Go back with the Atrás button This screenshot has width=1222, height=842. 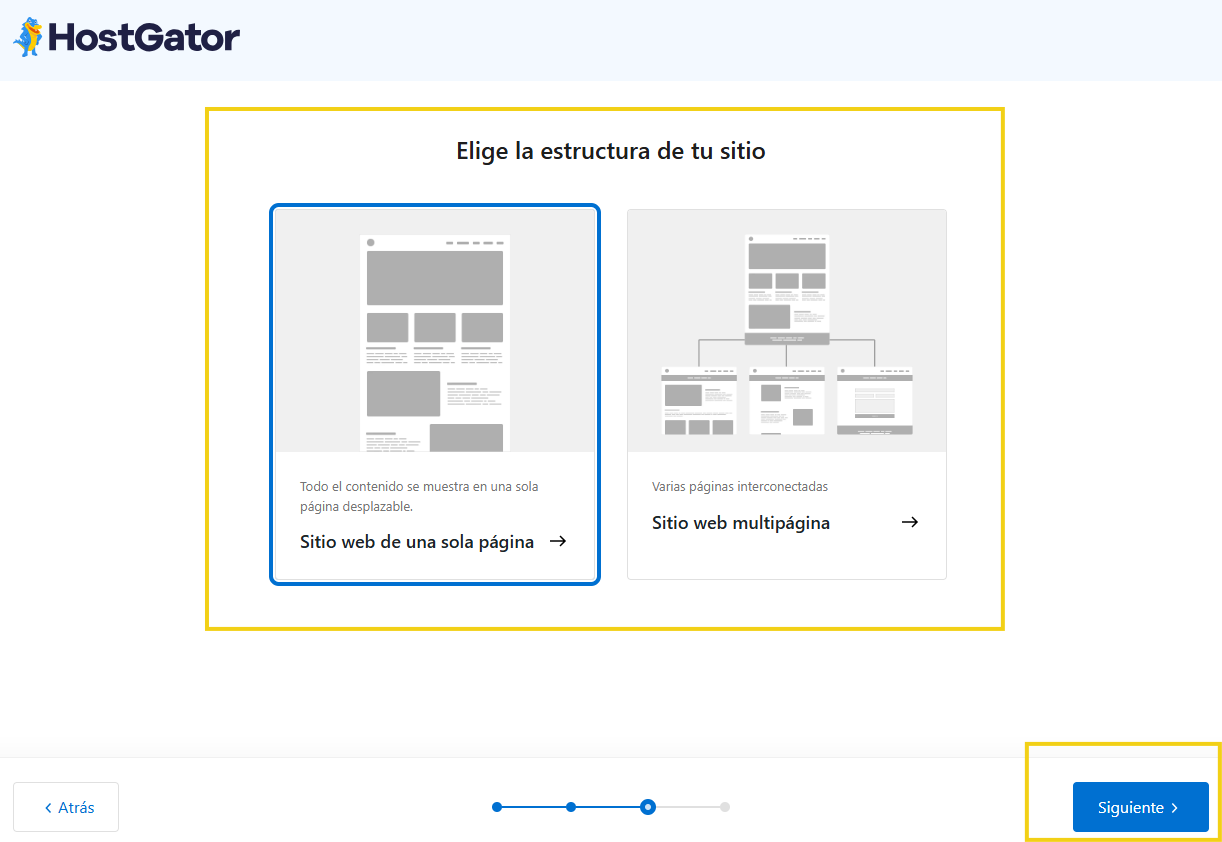[66, 807]
